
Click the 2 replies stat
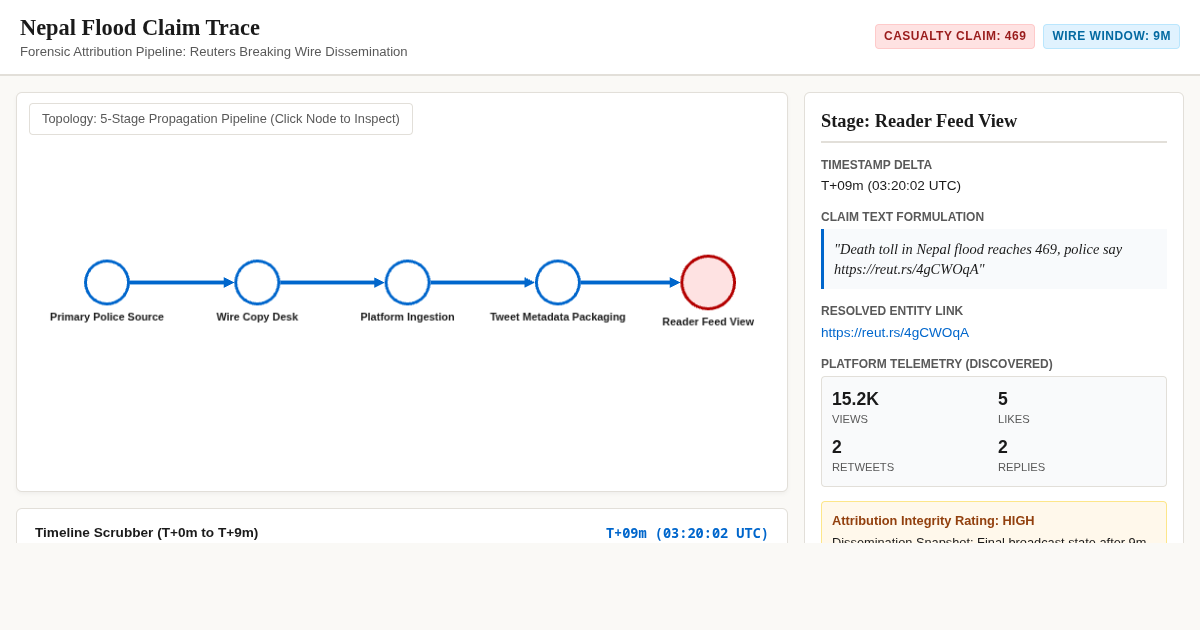[x=1021, y=455]
